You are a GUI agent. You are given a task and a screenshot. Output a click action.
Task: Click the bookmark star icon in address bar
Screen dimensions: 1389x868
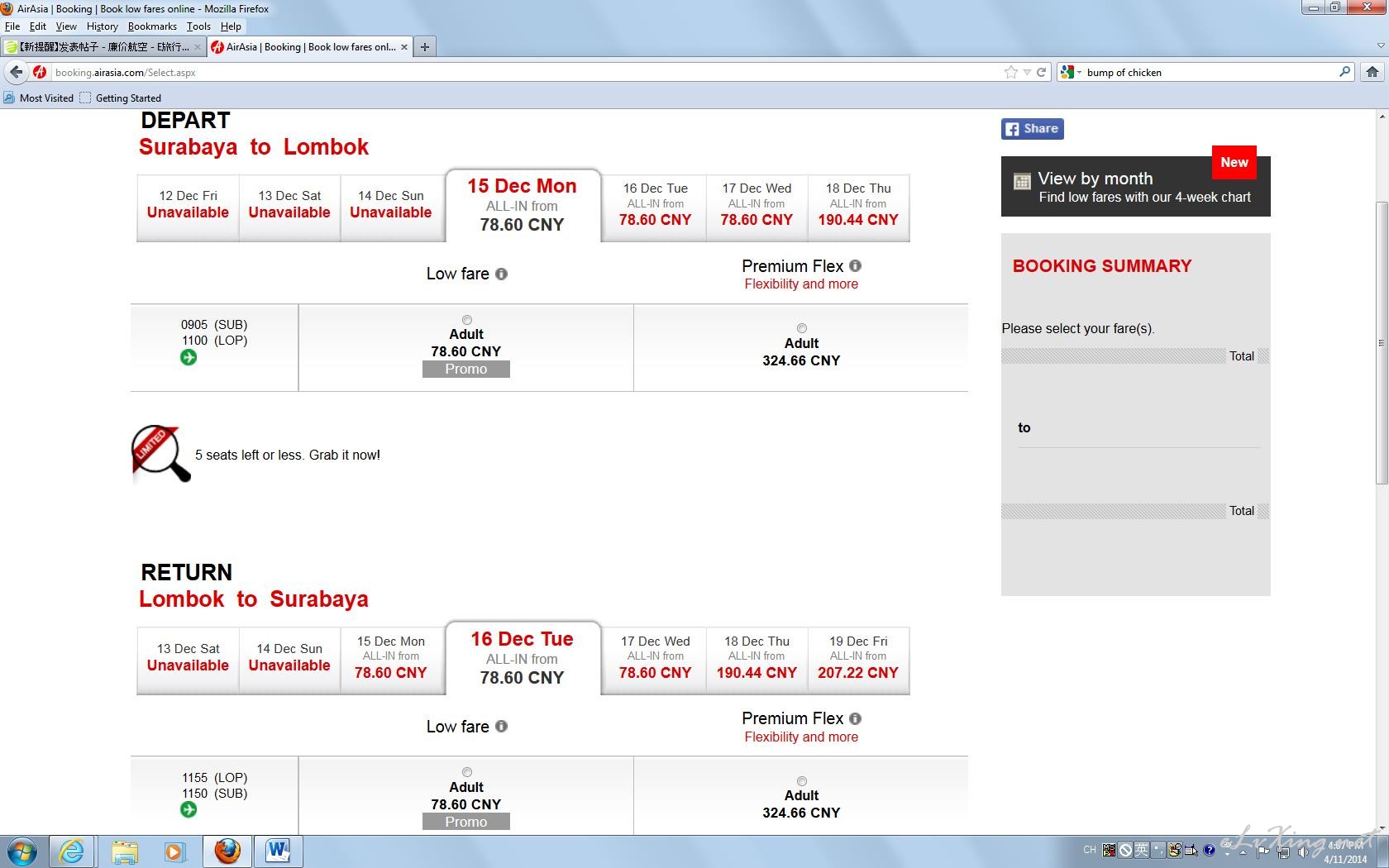pyautogui.click(x=1010, y=72)
